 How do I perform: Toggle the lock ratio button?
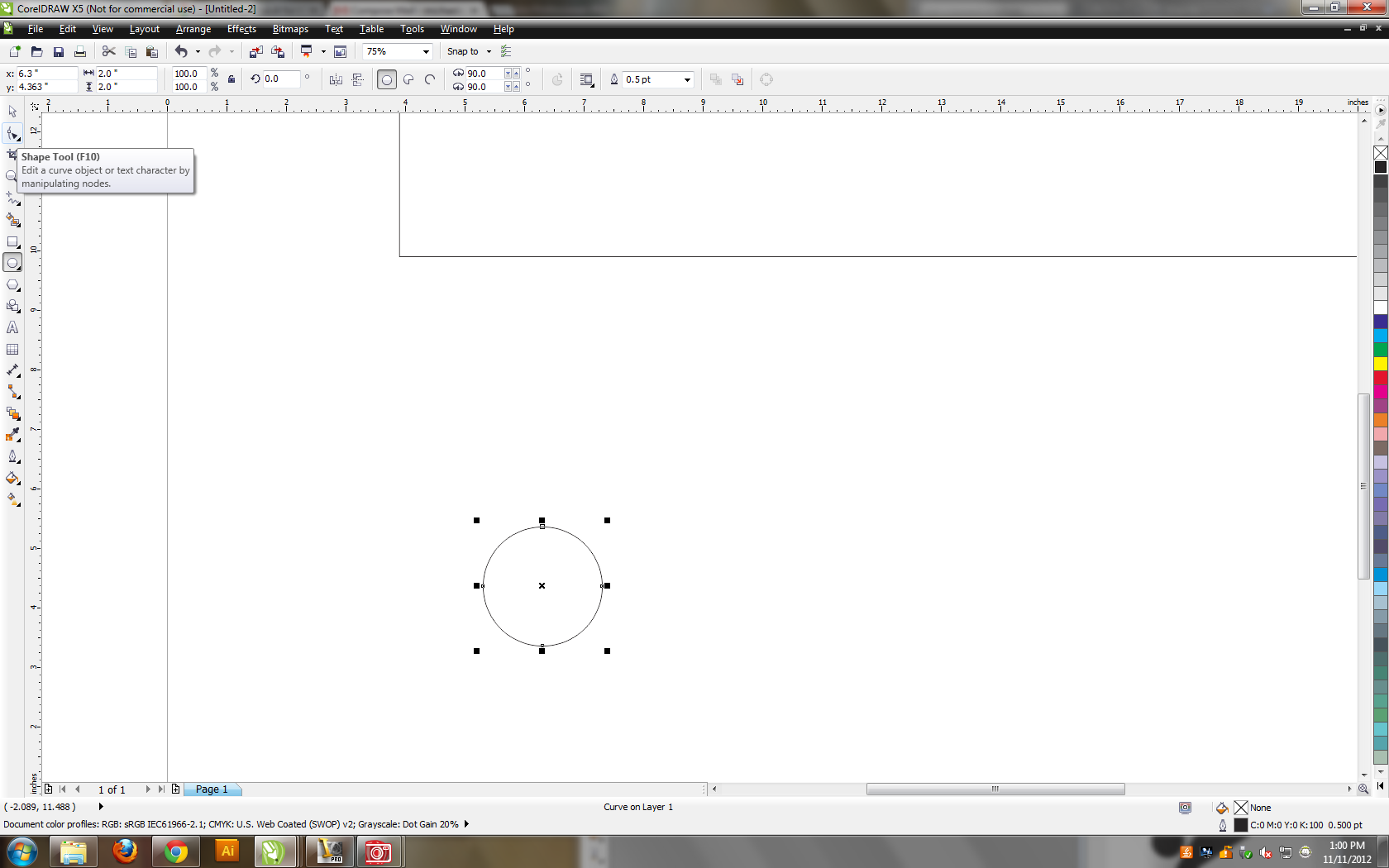(x=231, y=79)
